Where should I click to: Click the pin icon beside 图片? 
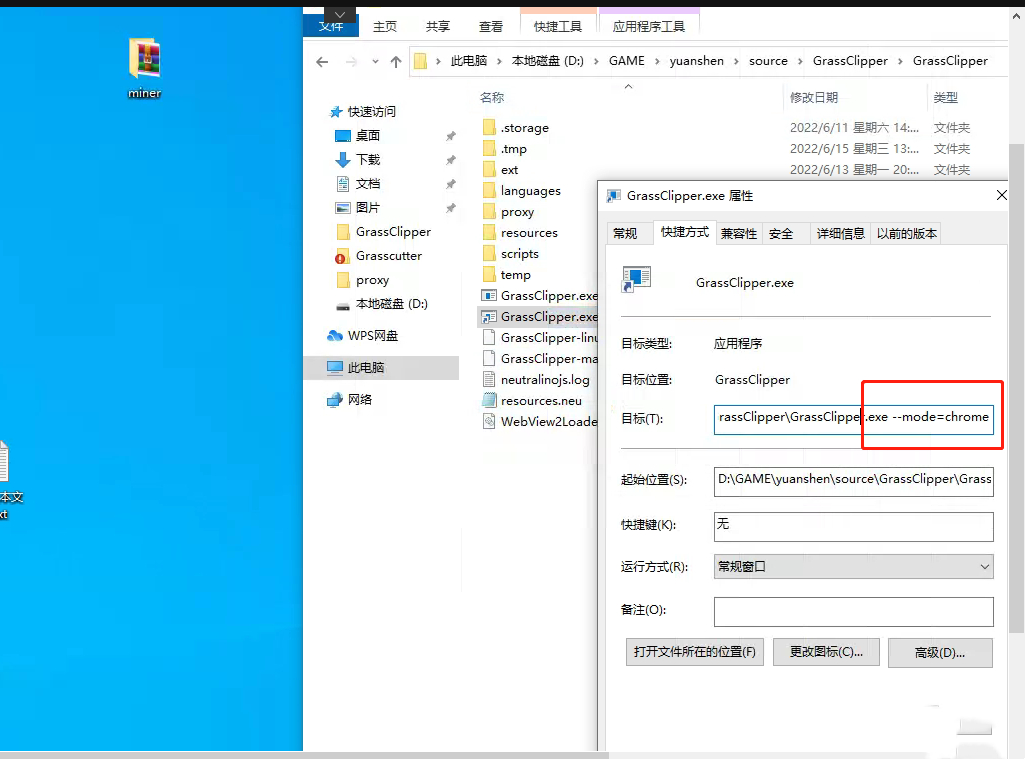[x=450, y=209]
